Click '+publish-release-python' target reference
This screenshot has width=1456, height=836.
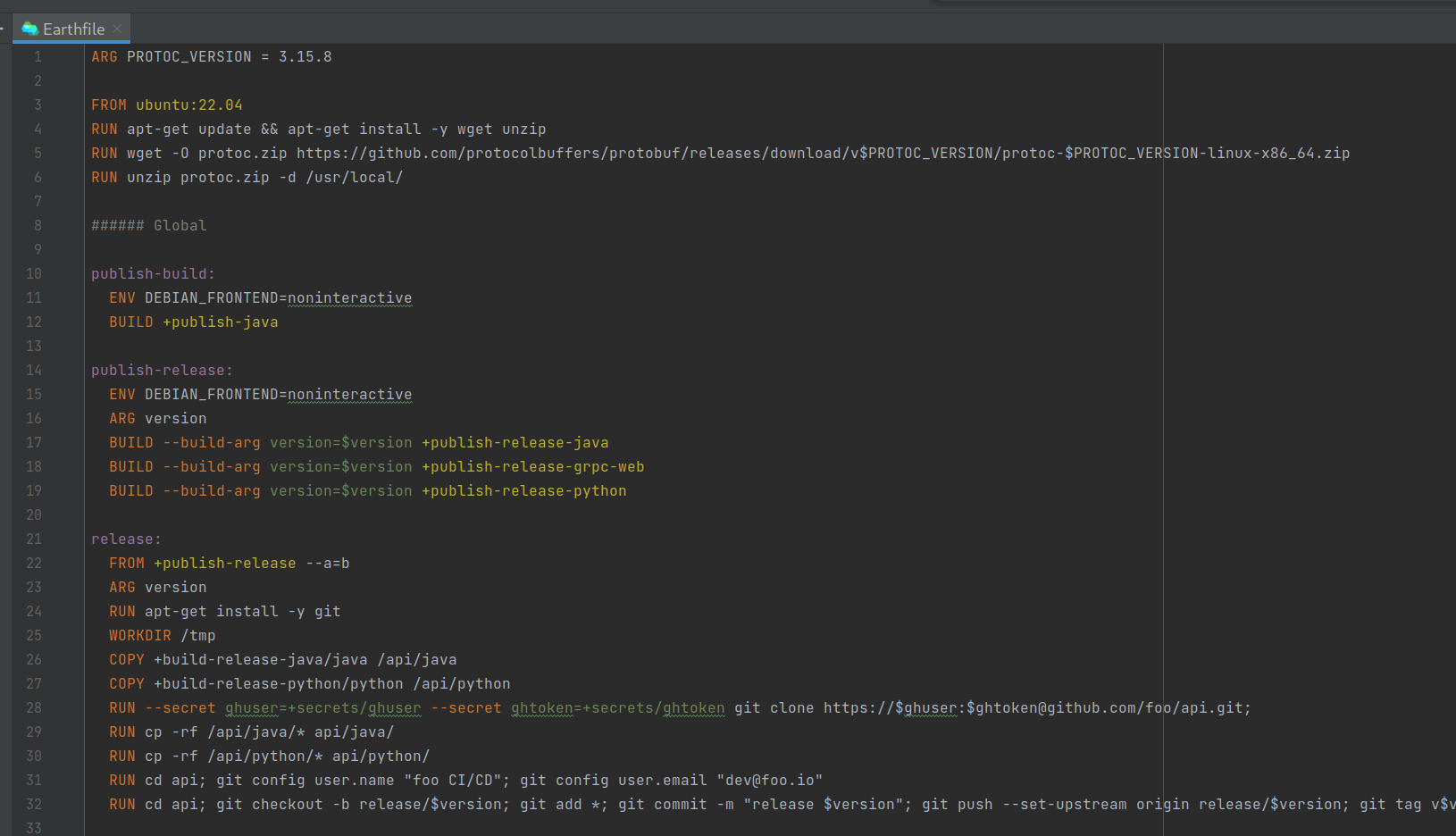point(524,490)
